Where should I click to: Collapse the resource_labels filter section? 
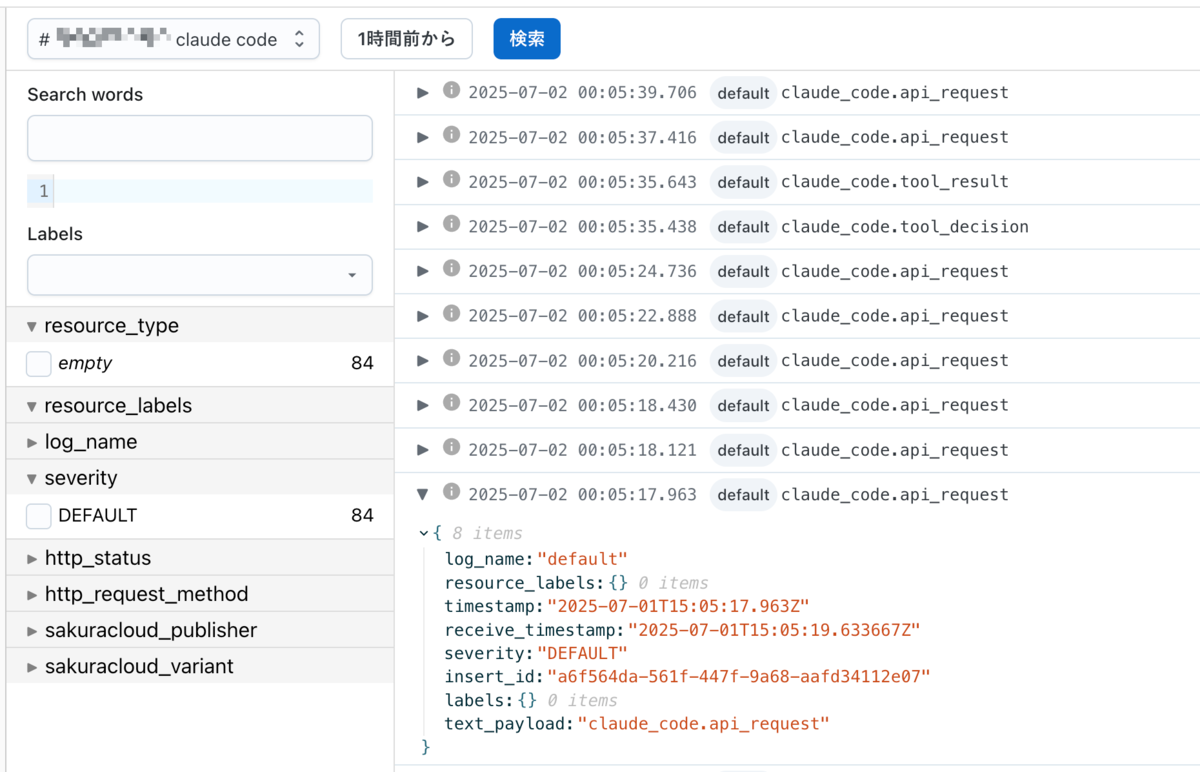coord(32,406)
